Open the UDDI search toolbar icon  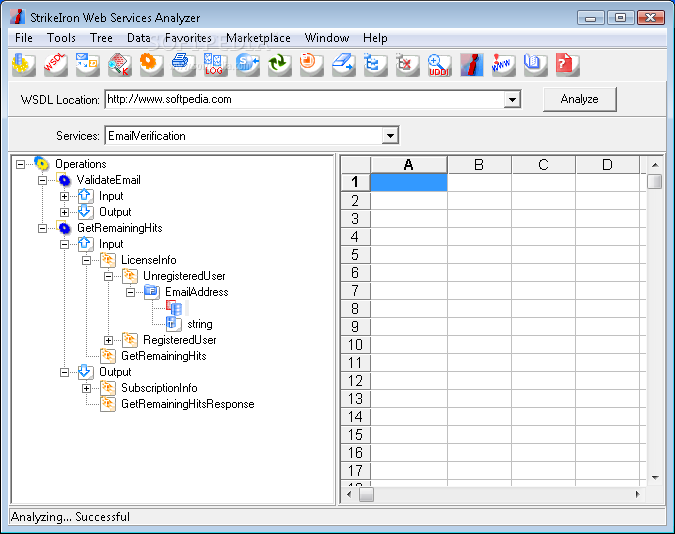coord(439,65)
